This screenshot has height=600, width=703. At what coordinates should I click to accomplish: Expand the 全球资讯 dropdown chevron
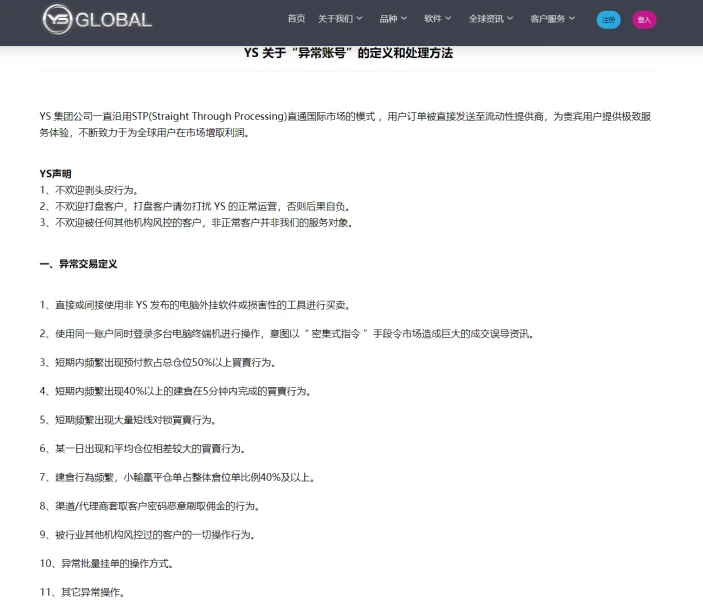click(x=510, y=18)
